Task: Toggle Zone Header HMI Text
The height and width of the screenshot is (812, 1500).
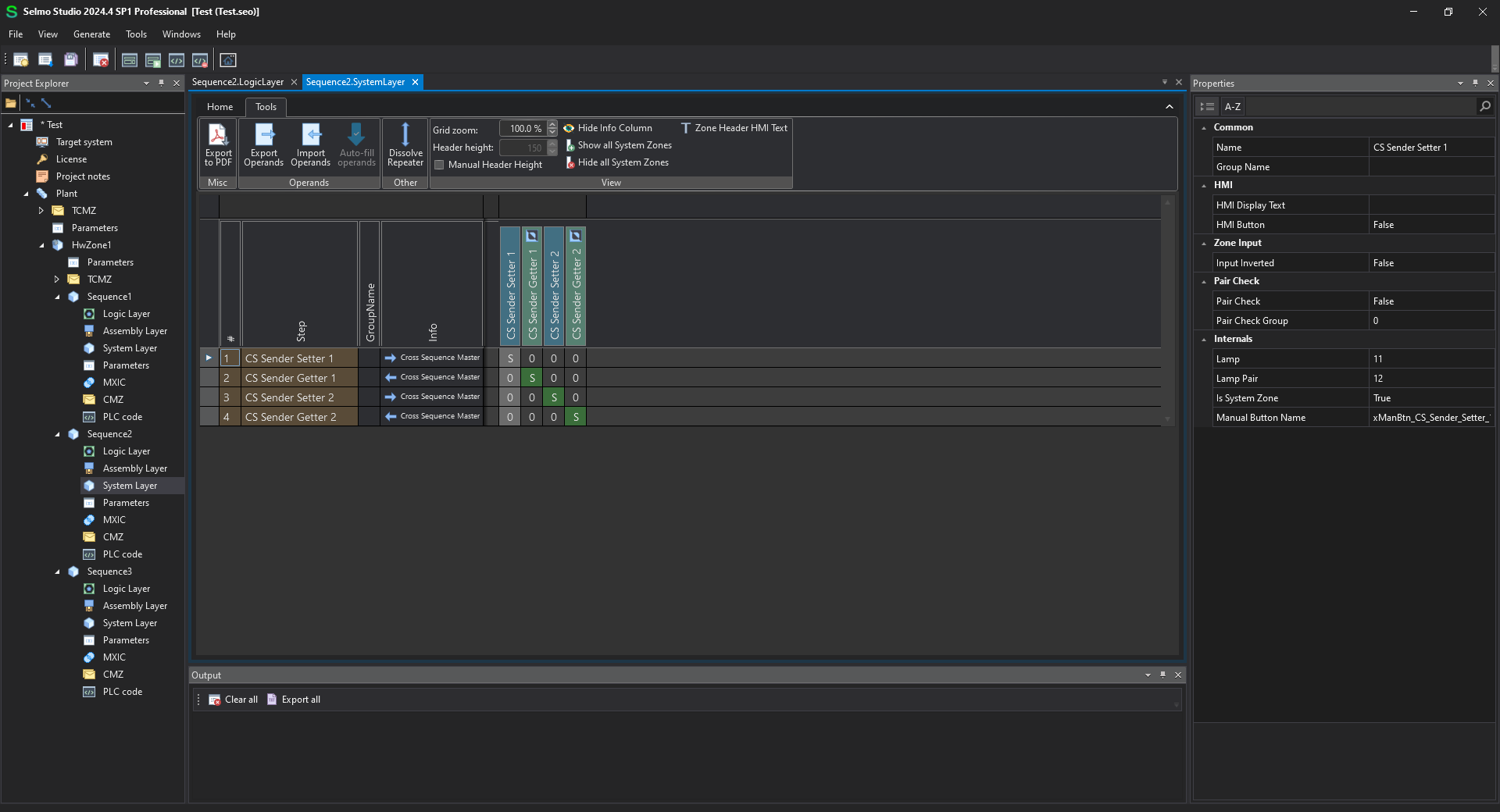Action: click(734, 128)
